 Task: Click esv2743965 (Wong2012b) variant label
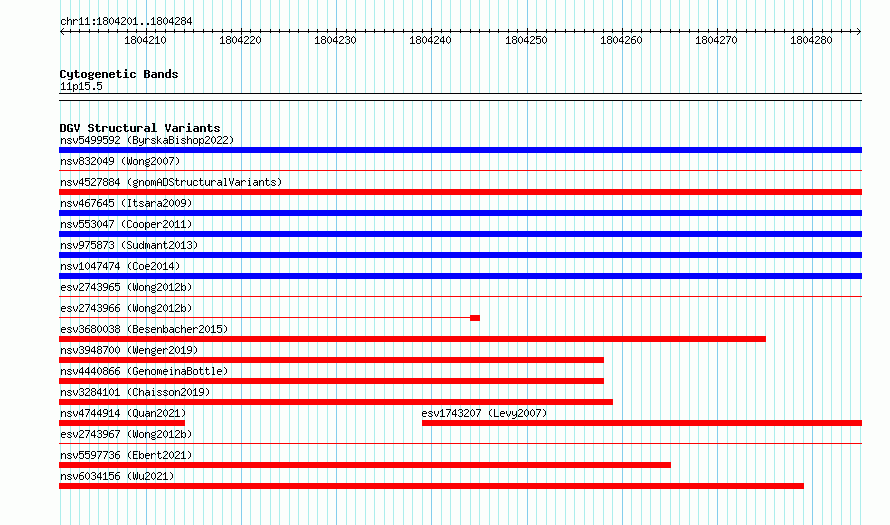[x=126, y=287]
